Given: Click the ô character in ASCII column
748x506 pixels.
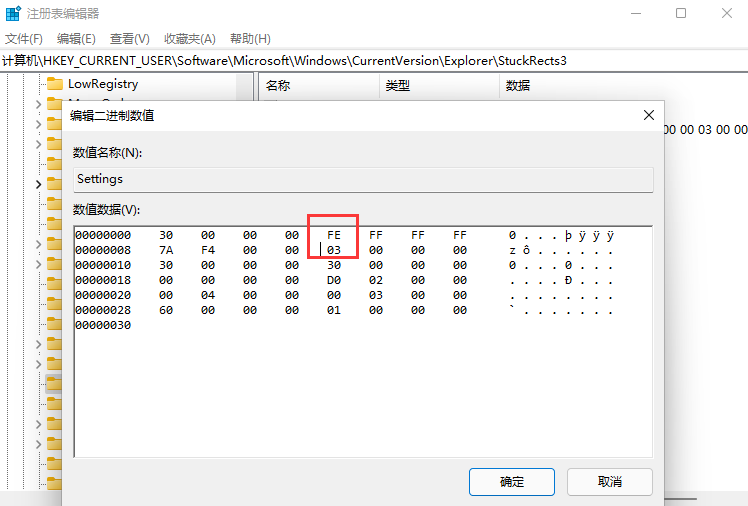Looking at the screenshot, I should tap(526, 250).
